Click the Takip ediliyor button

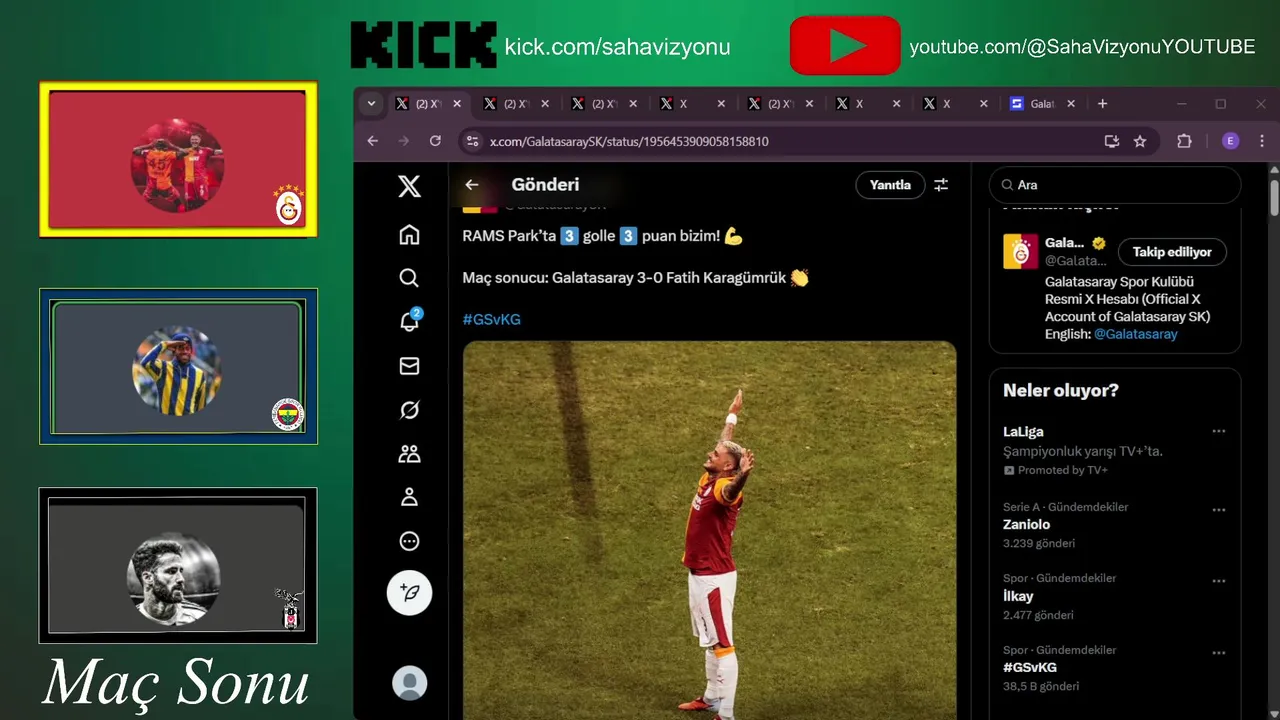(x=1172, y=252)
